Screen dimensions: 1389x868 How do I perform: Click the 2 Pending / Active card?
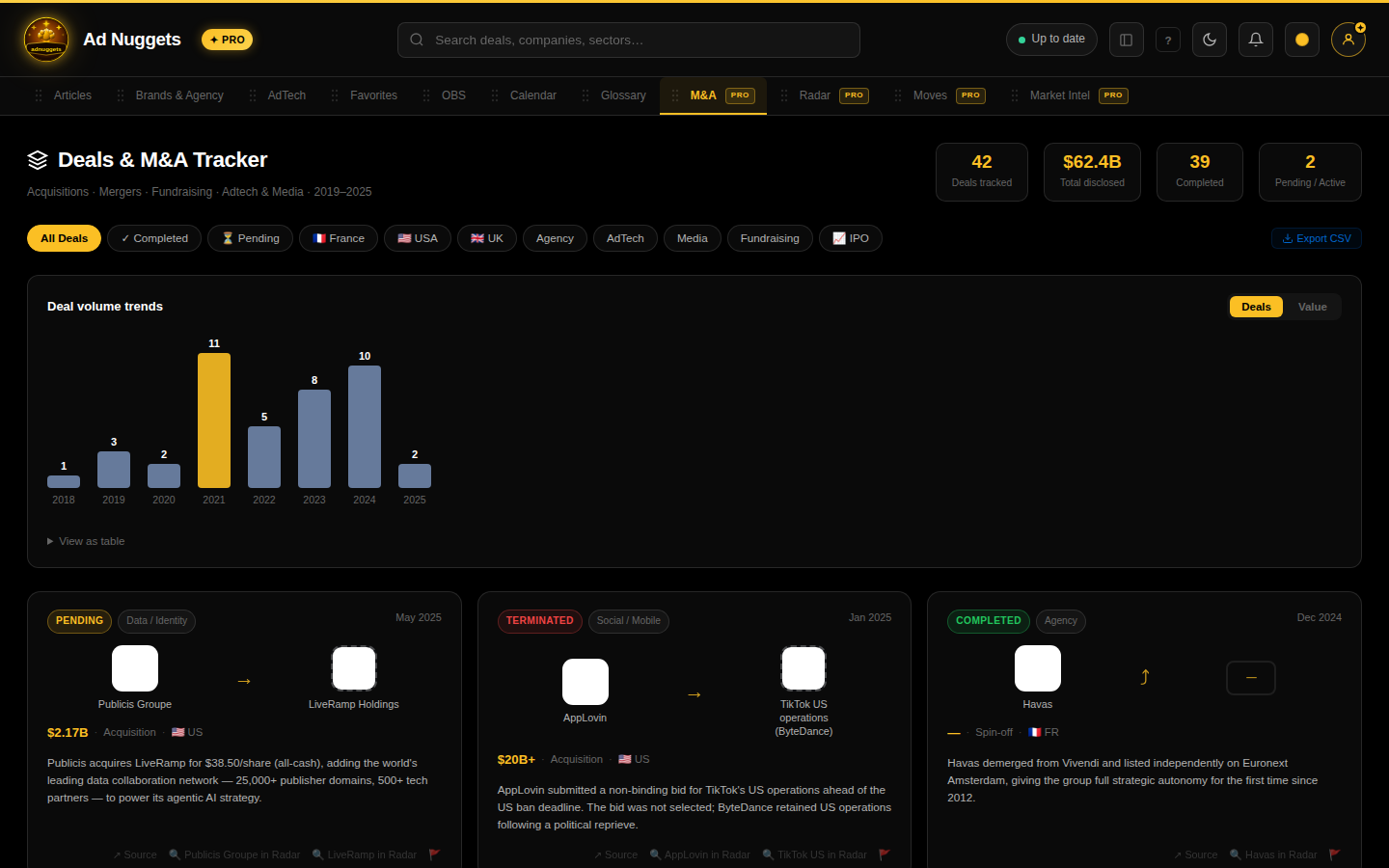[1310, 172]
